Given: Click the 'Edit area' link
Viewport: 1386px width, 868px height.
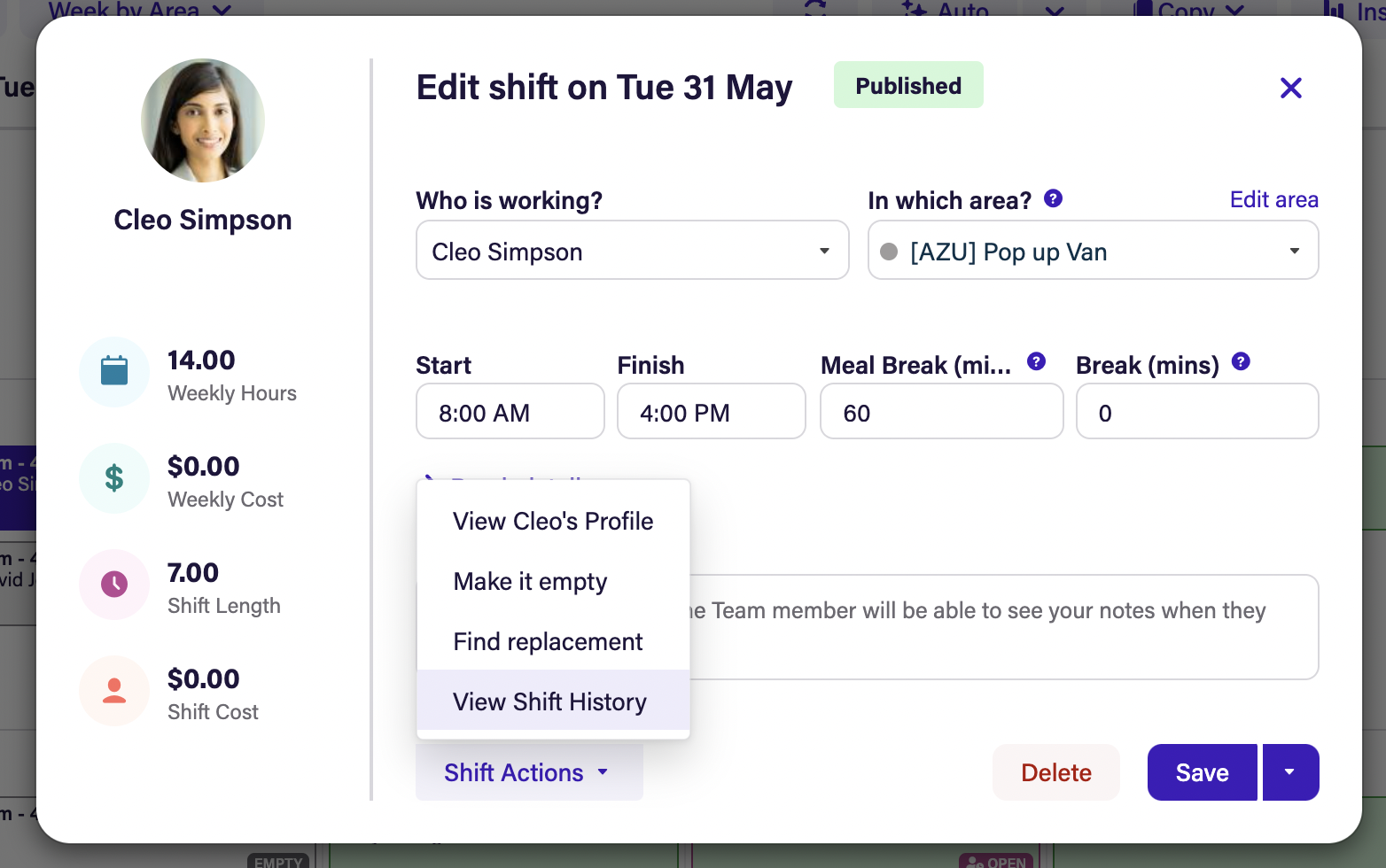Looking at the screenshot, I should point(1273,199).
